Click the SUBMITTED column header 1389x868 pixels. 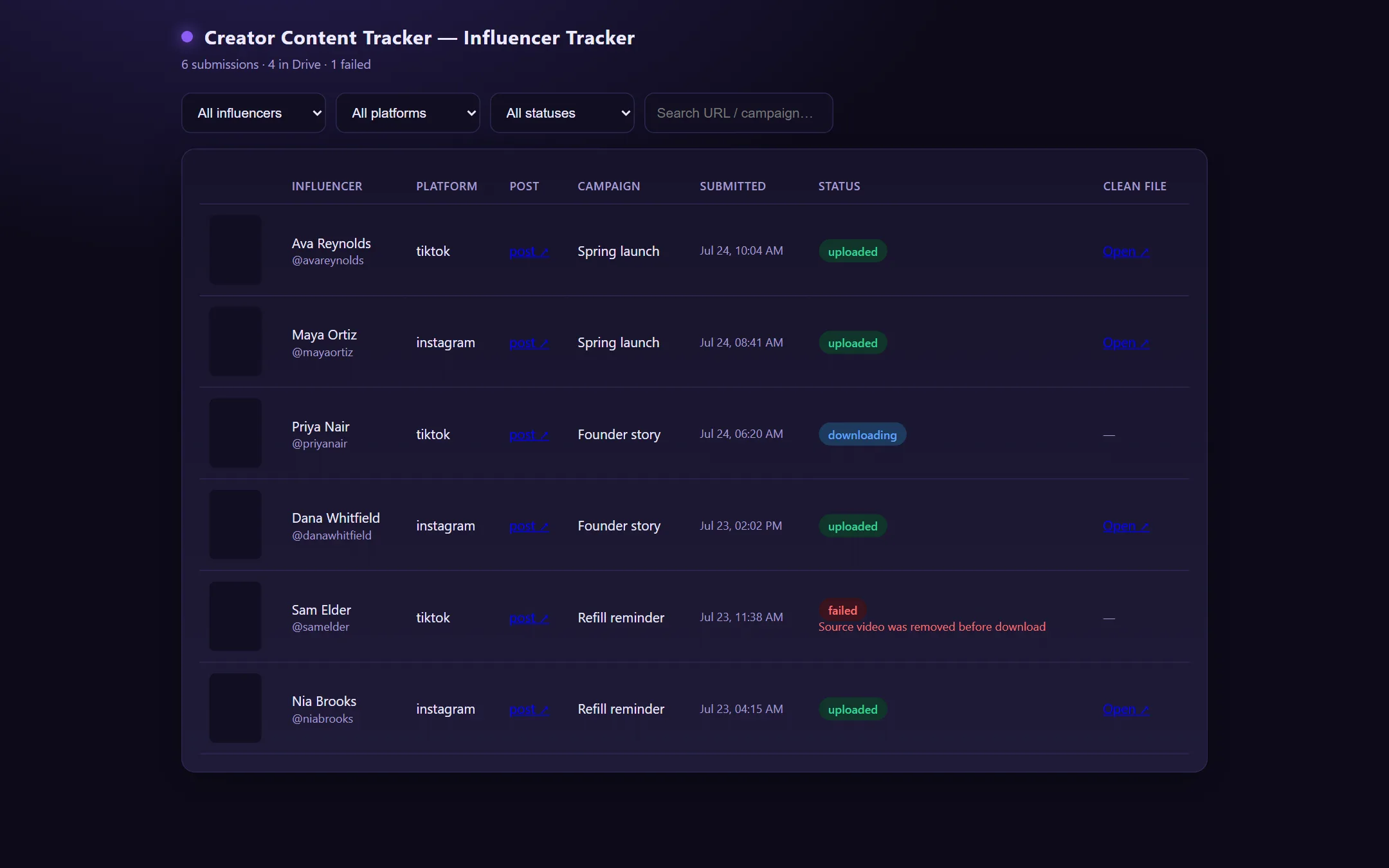click(x=732, y=186)
